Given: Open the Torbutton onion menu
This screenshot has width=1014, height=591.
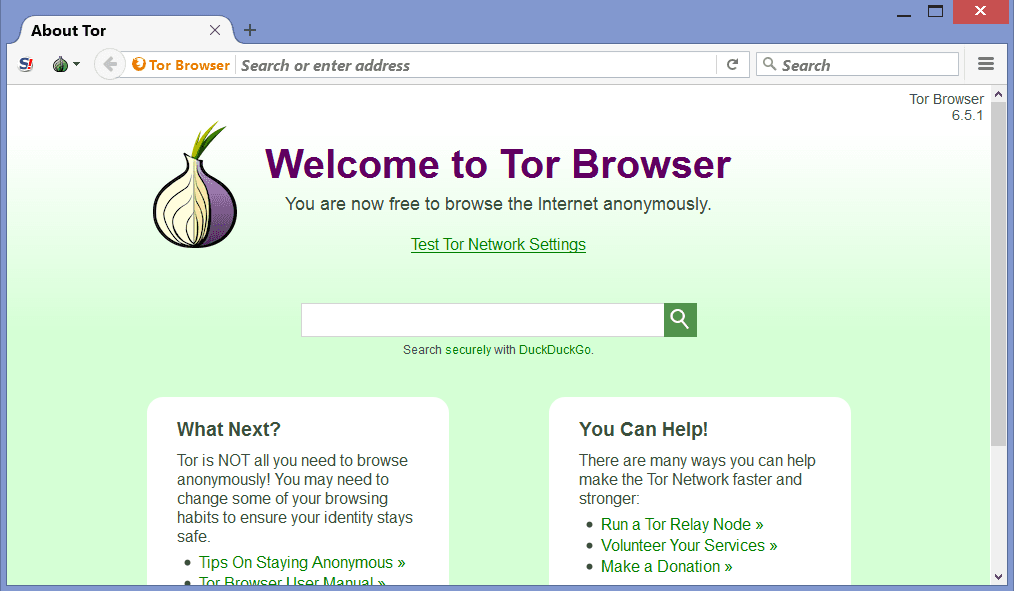Looking at the screenshot, I should (66, 65).
